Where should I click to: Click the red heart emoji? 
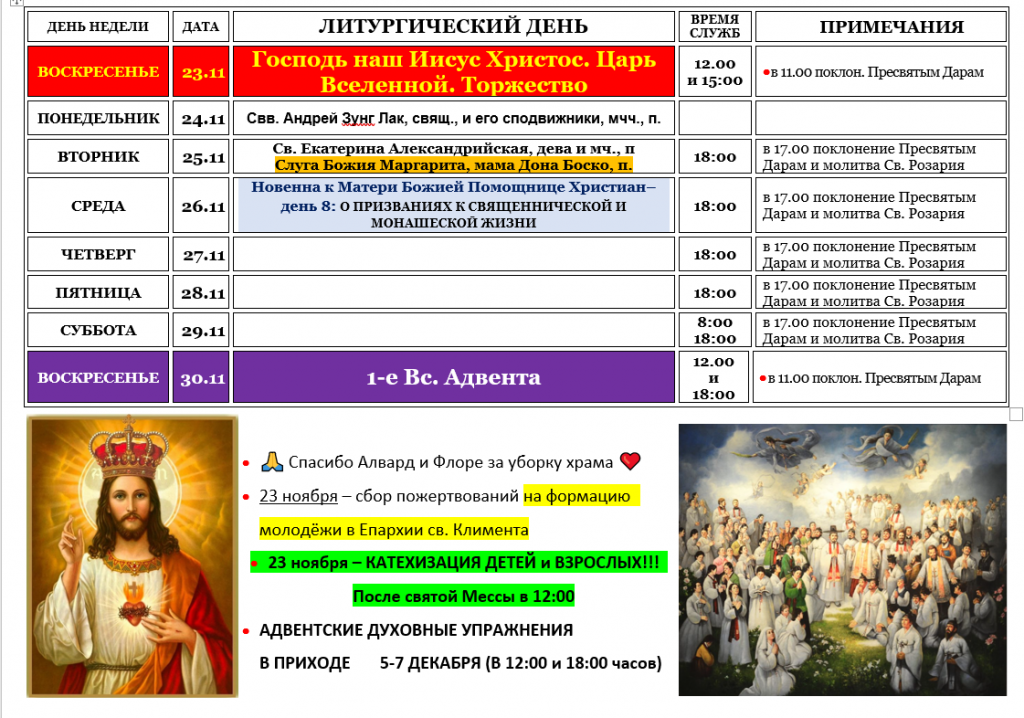point(630,461)
